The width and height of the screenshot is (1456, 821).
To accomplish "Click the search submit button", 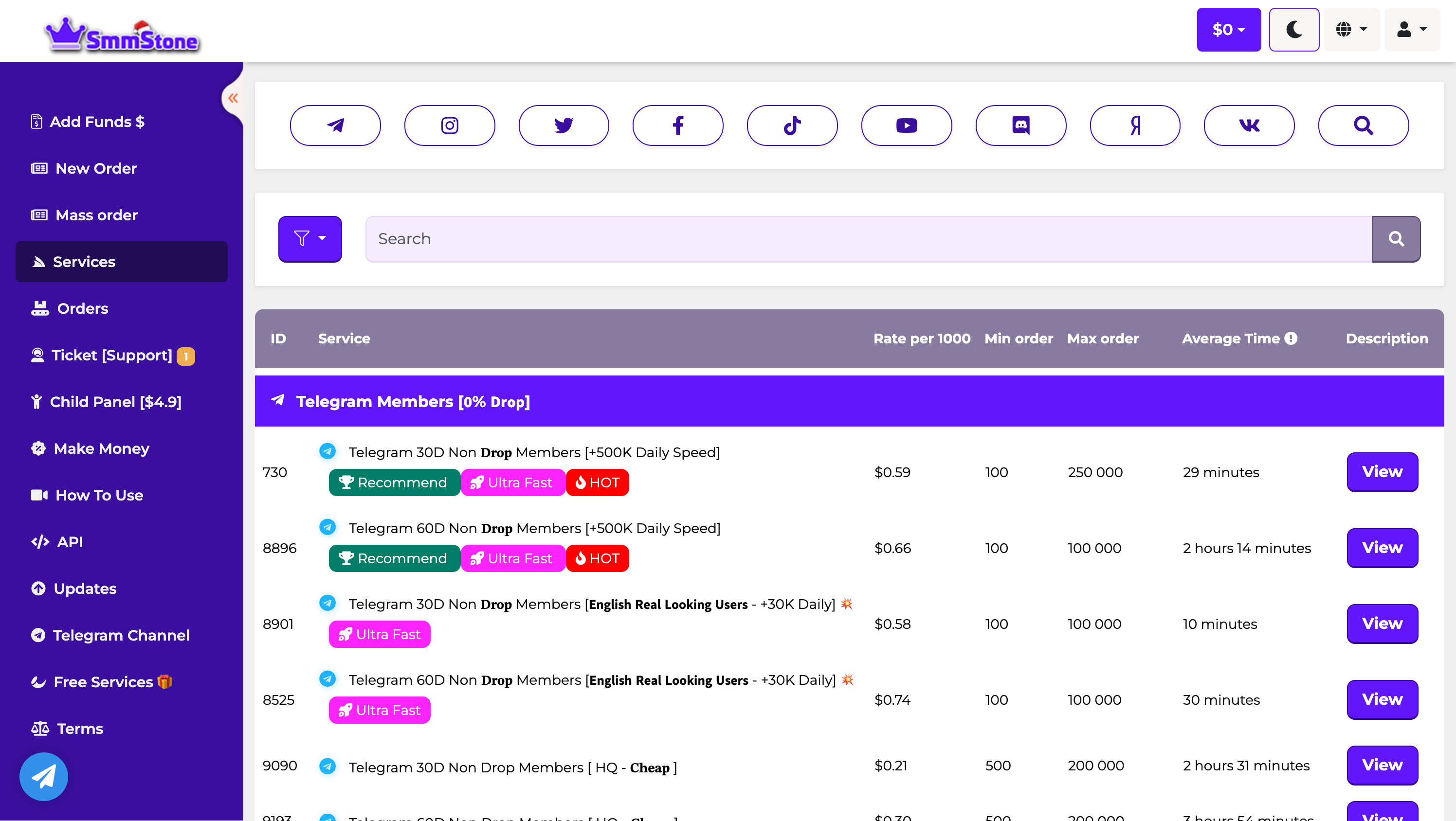I will (1396, 239).
